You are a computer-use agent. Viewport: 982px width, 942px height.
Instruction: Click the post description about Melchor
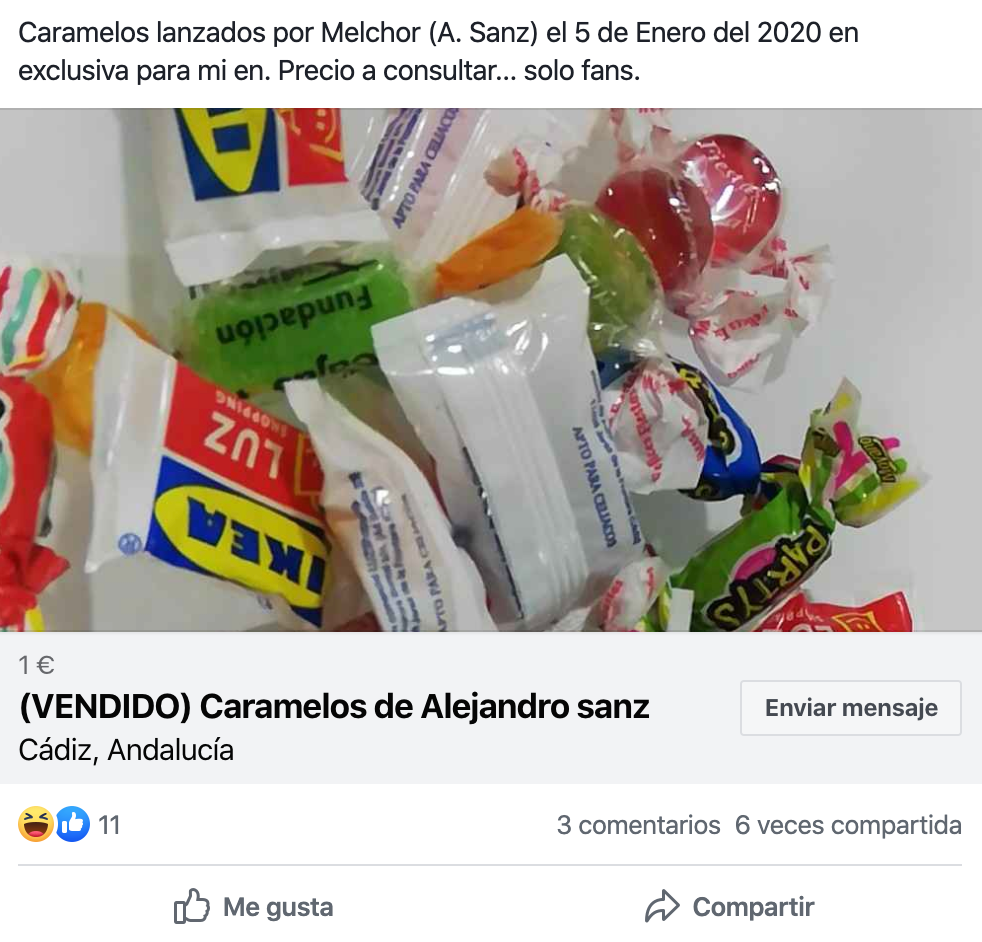(438, 51)
